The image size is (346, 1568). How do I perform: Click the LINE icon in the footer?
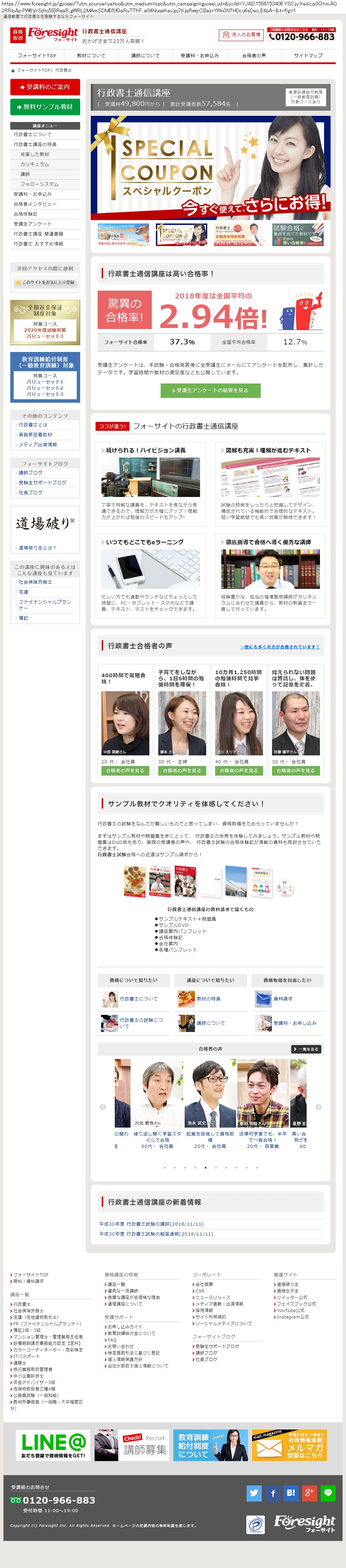tap(328, 1493)
